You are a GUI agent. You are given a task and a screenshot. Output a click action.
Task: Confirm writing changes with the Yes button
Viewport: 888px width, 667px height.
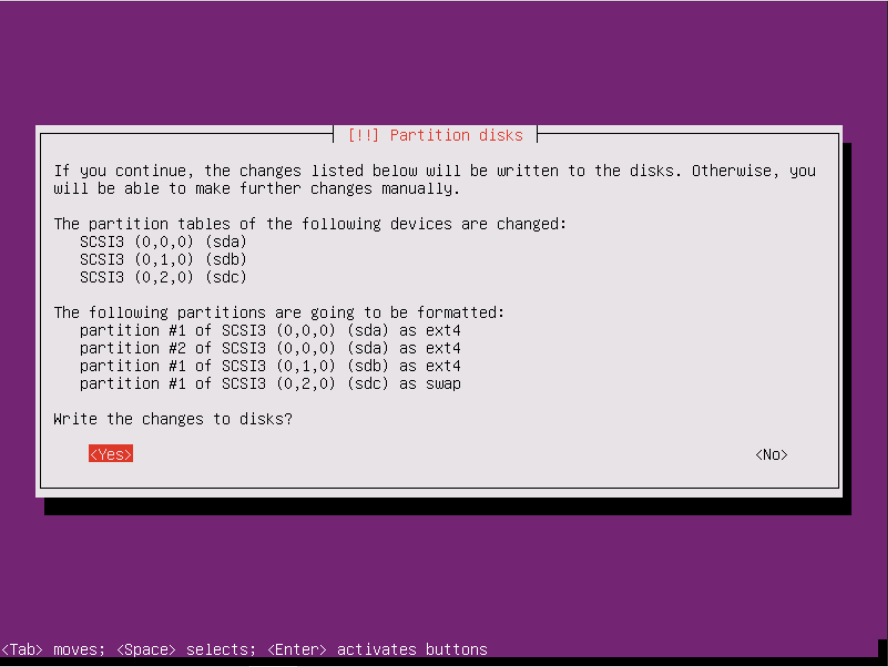[x=110, y=454]
